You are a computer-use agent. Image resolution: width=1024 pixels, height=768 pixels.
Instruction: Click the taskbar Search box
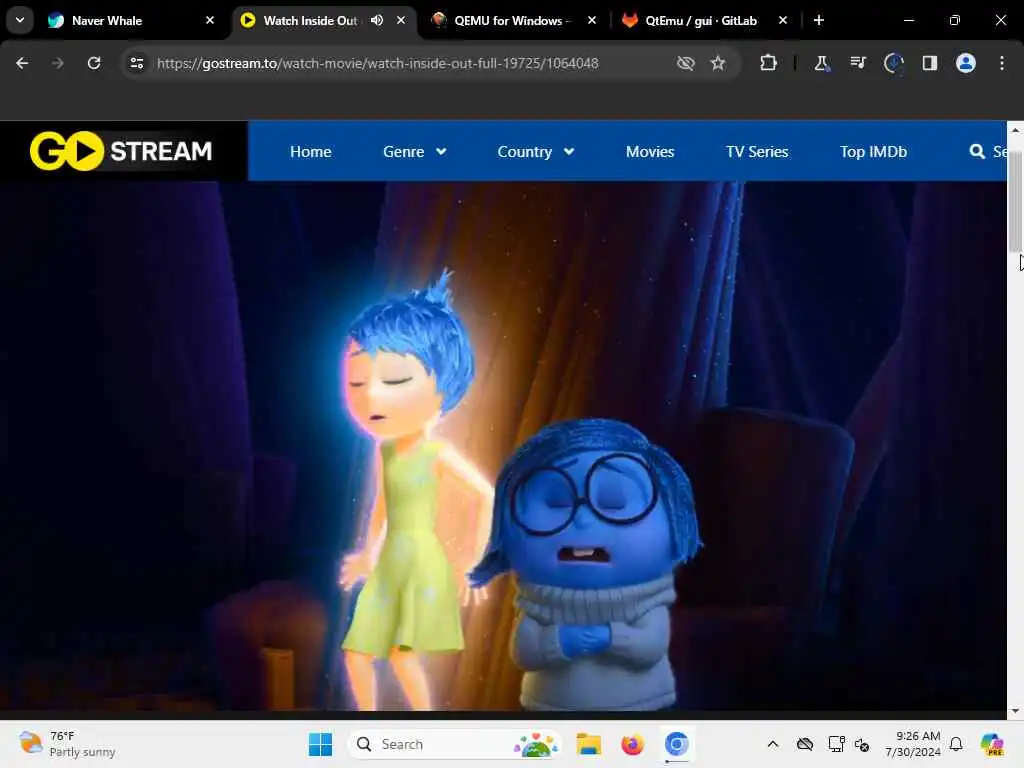point(455,744)
